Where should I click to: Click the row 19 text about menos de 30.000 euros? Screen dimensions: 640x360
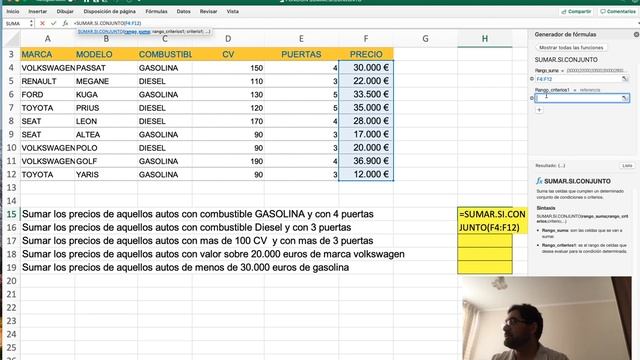[x=185, y=268]
